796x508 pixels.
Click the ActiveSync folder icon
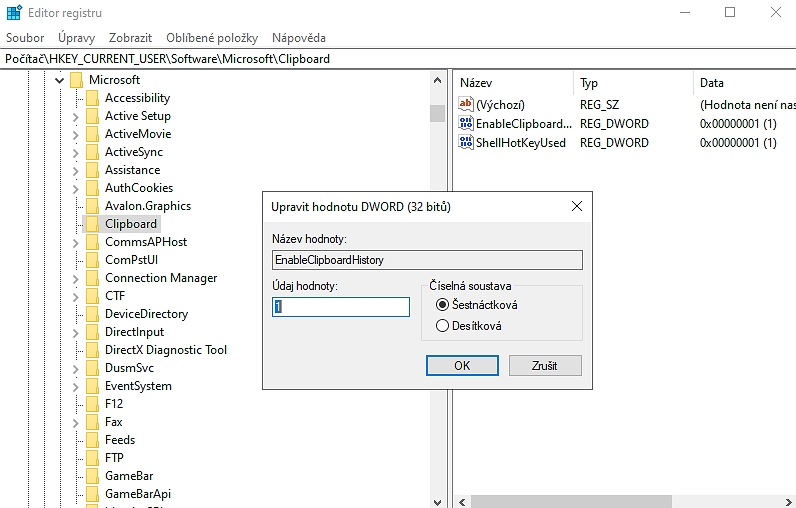point(92,152)
